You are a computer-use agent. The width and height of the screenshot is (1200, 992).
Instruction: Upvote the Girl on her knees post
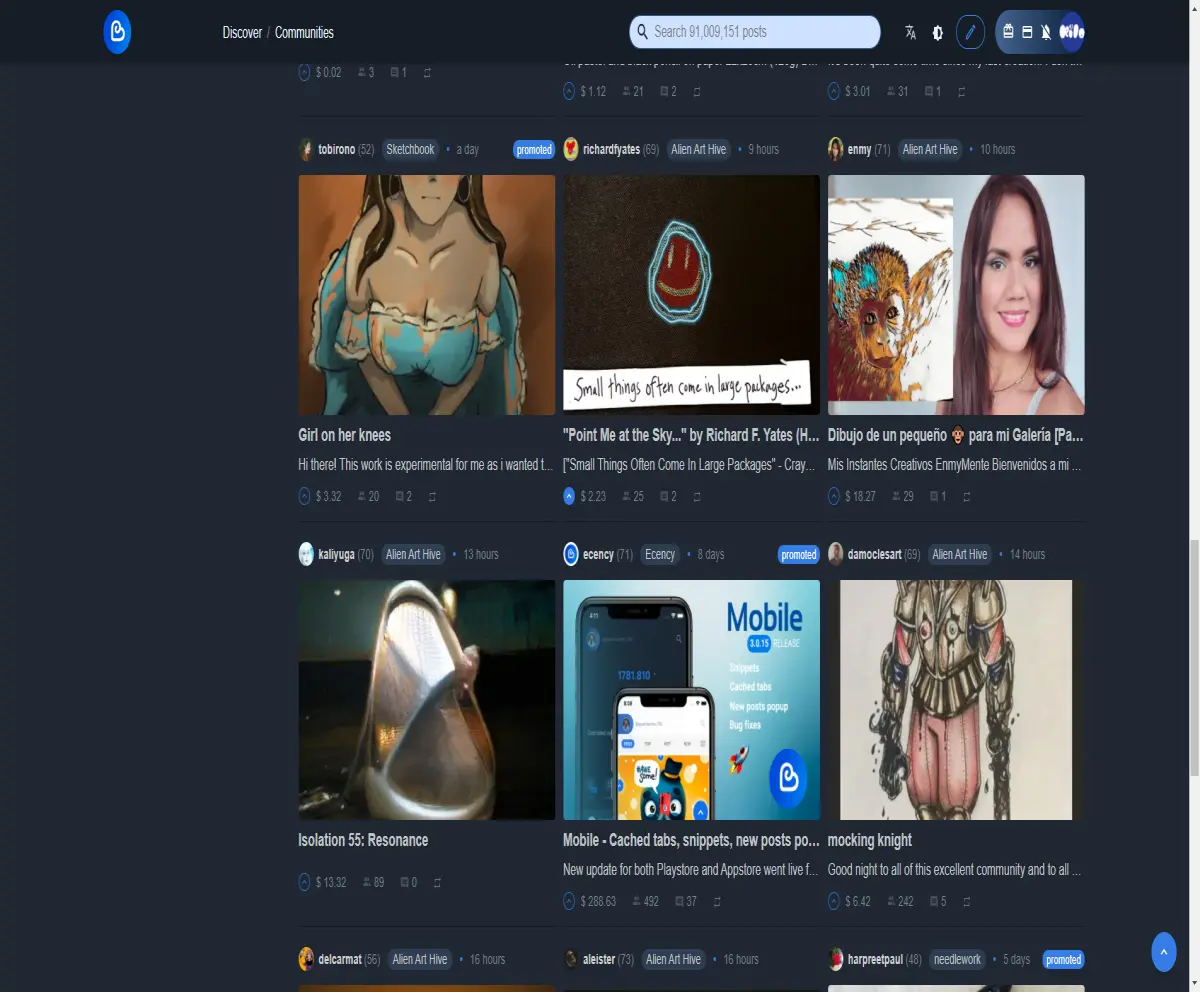tap(304, 496)
